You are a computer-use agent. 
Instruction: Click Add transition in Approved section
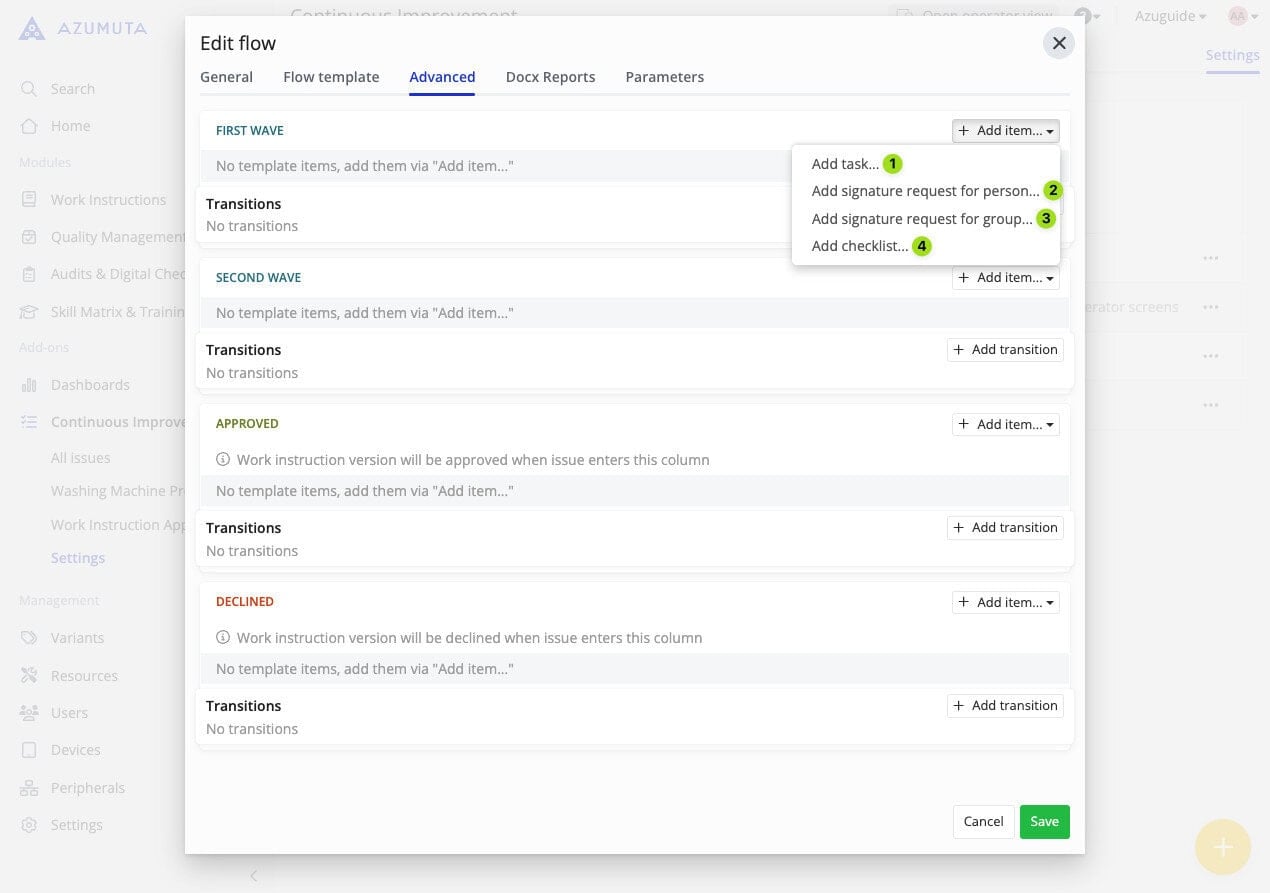[1005, 528]
